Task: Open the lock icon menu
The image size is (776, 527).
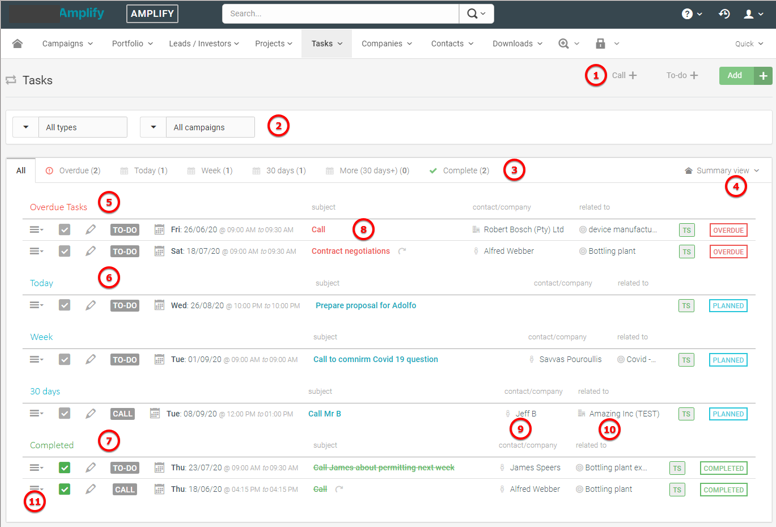Action: [x=600, y=44]
